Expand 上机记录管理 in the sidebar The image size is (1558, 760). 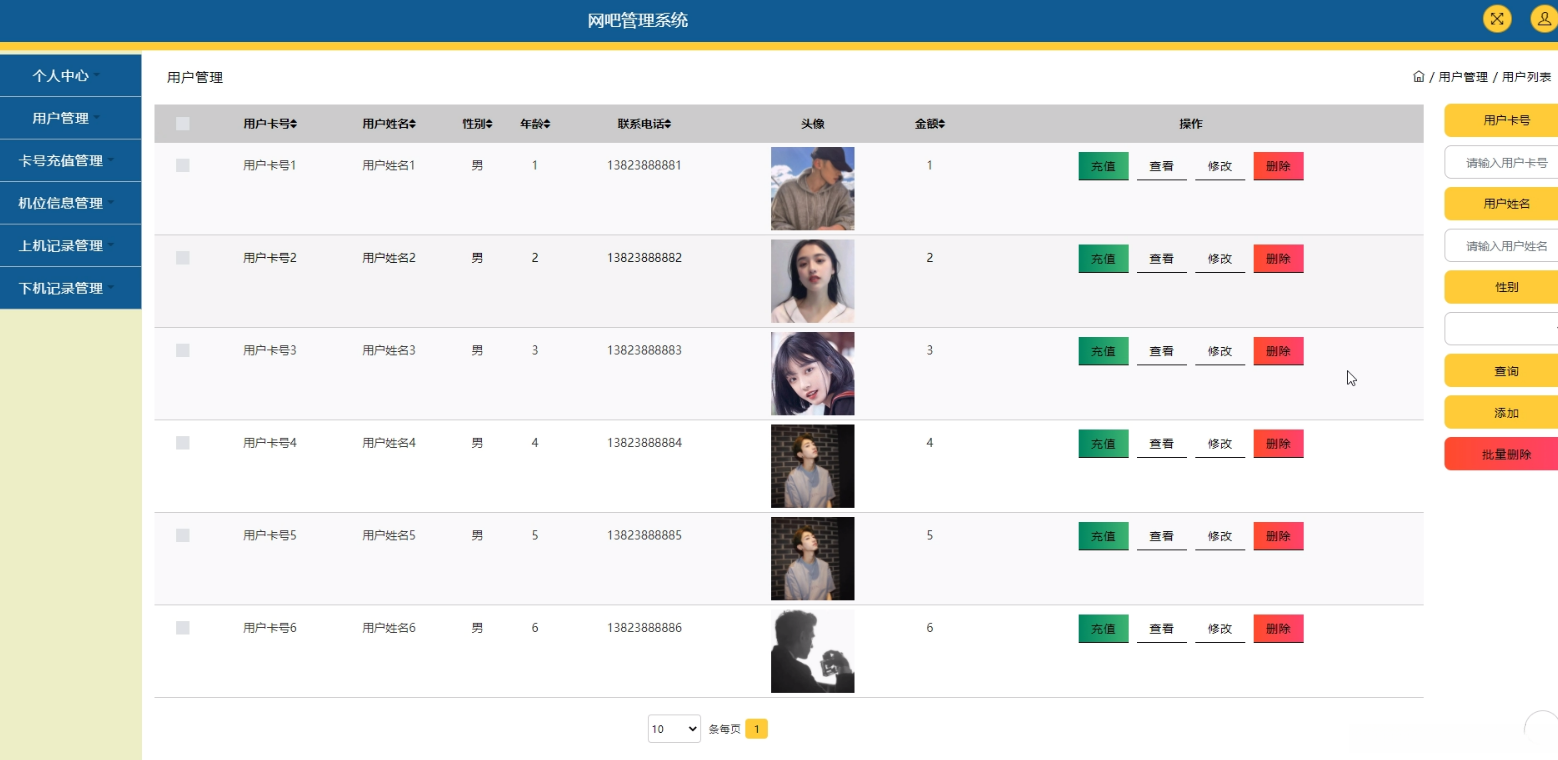[70, 246]
